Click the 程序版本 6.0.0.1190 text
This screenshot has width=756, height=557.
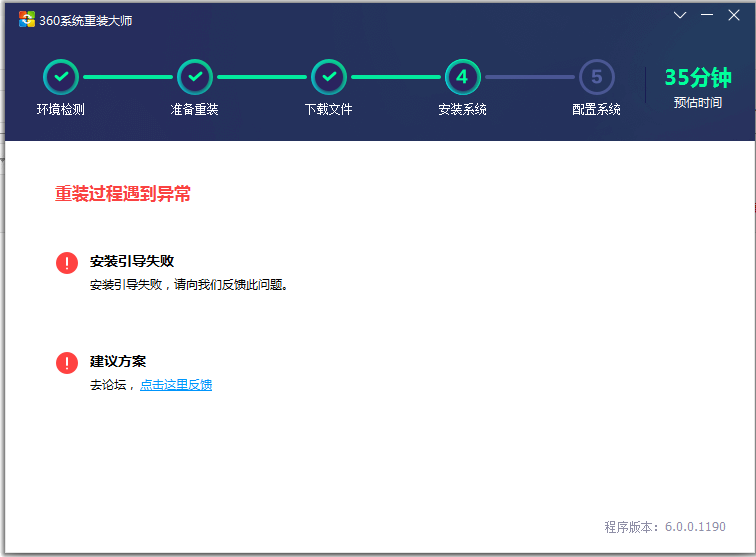point(665,527)
